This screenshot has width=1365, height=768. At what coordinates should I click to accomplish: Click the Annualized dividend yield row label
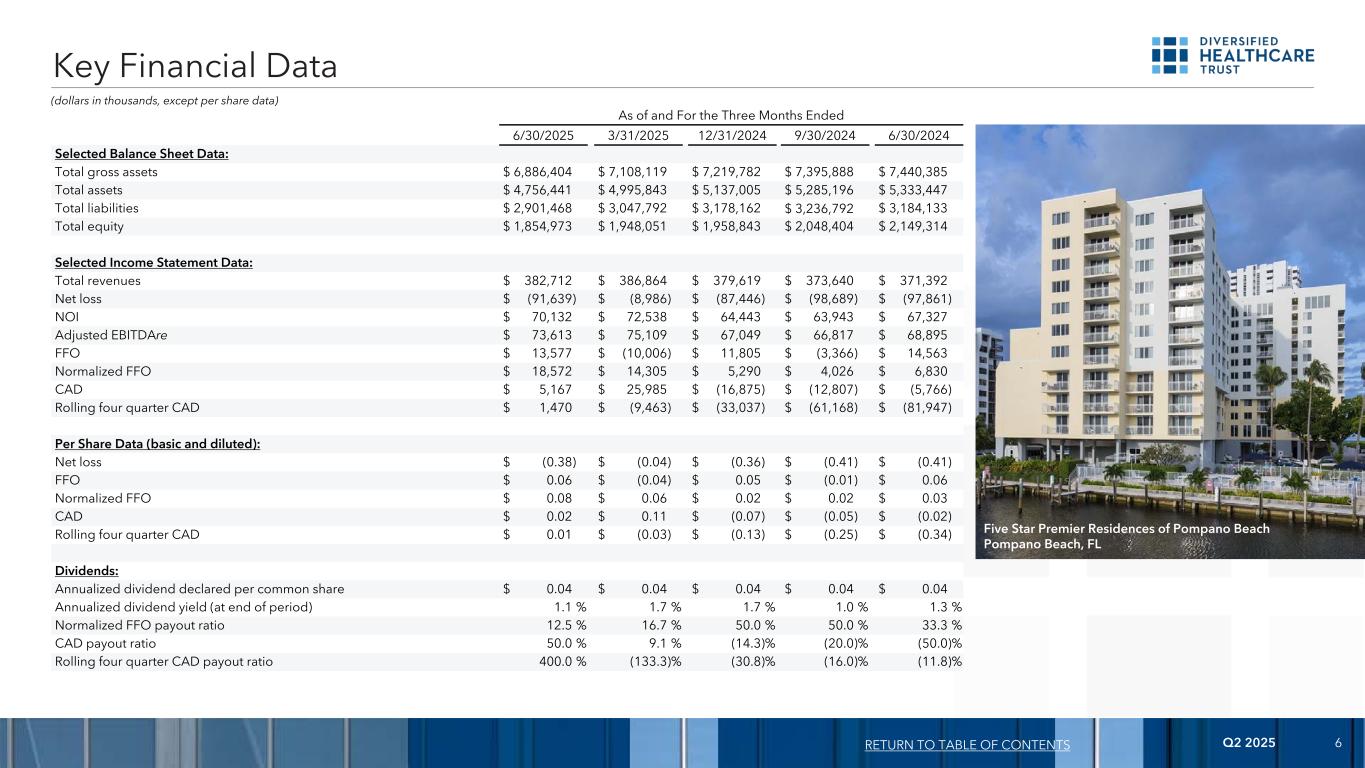coord(184,607)
